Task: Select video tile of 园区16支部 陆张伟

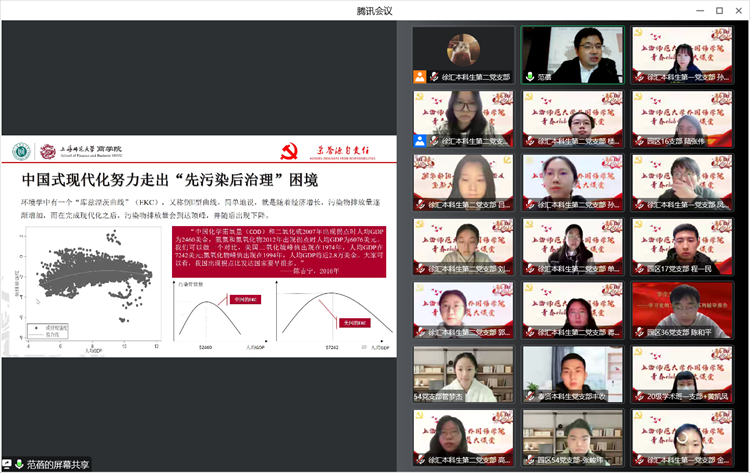Action: click(x=682, y=119)
